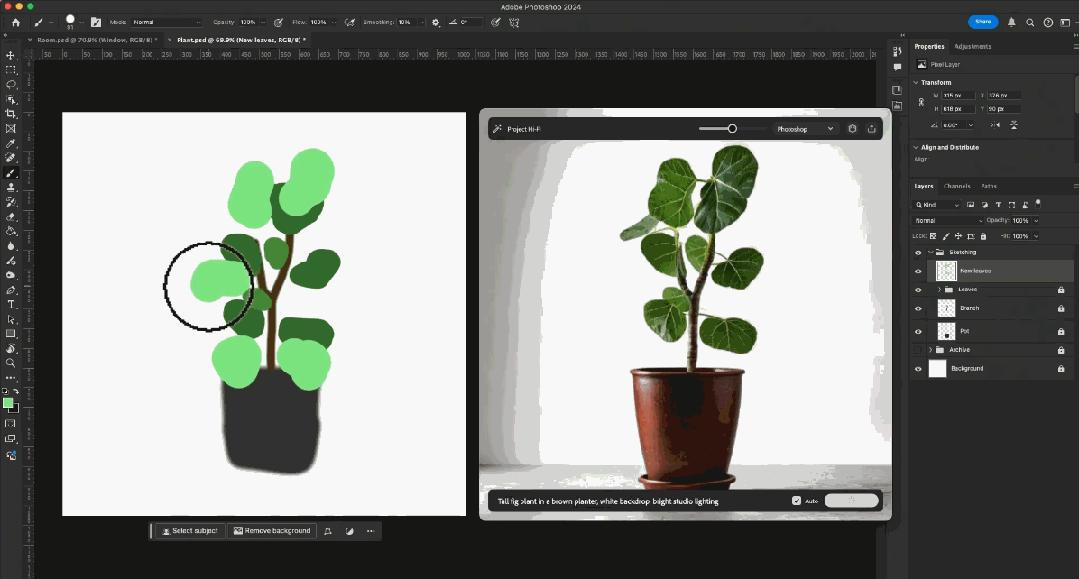The height and width of the screenshot is (579, 1079).
Task: Hide the New leaves layer
Action: click(x=918, y=271)
